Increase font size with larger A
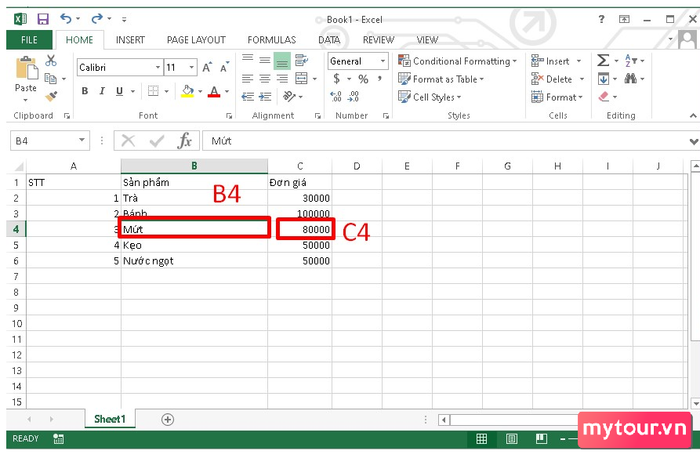Viewport: 700px width, 459px height. coord(207,67)
